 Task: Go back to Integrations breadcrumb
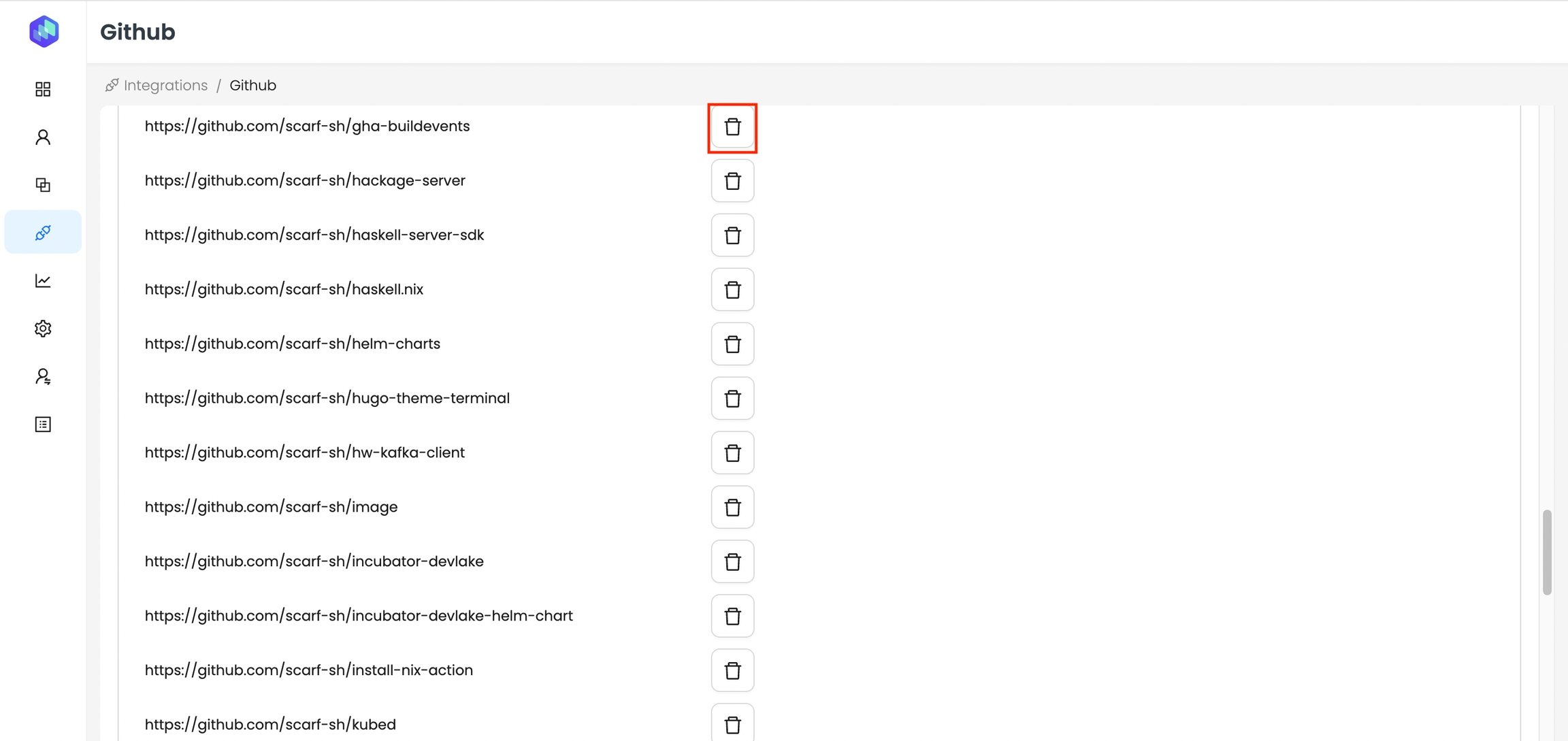pos(165,86)
